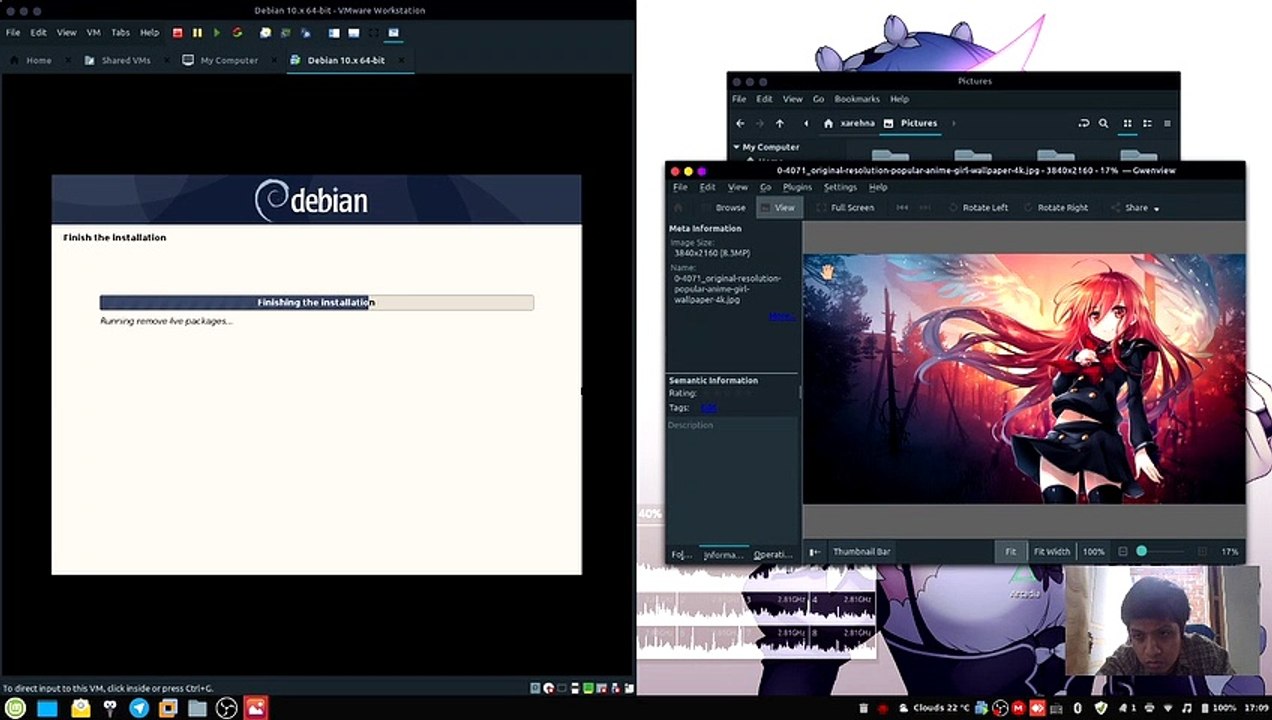Viewport: 1272px width, 720px height.
Task: Click Full Screen in Gwenview toolbar
Action: 844,207
